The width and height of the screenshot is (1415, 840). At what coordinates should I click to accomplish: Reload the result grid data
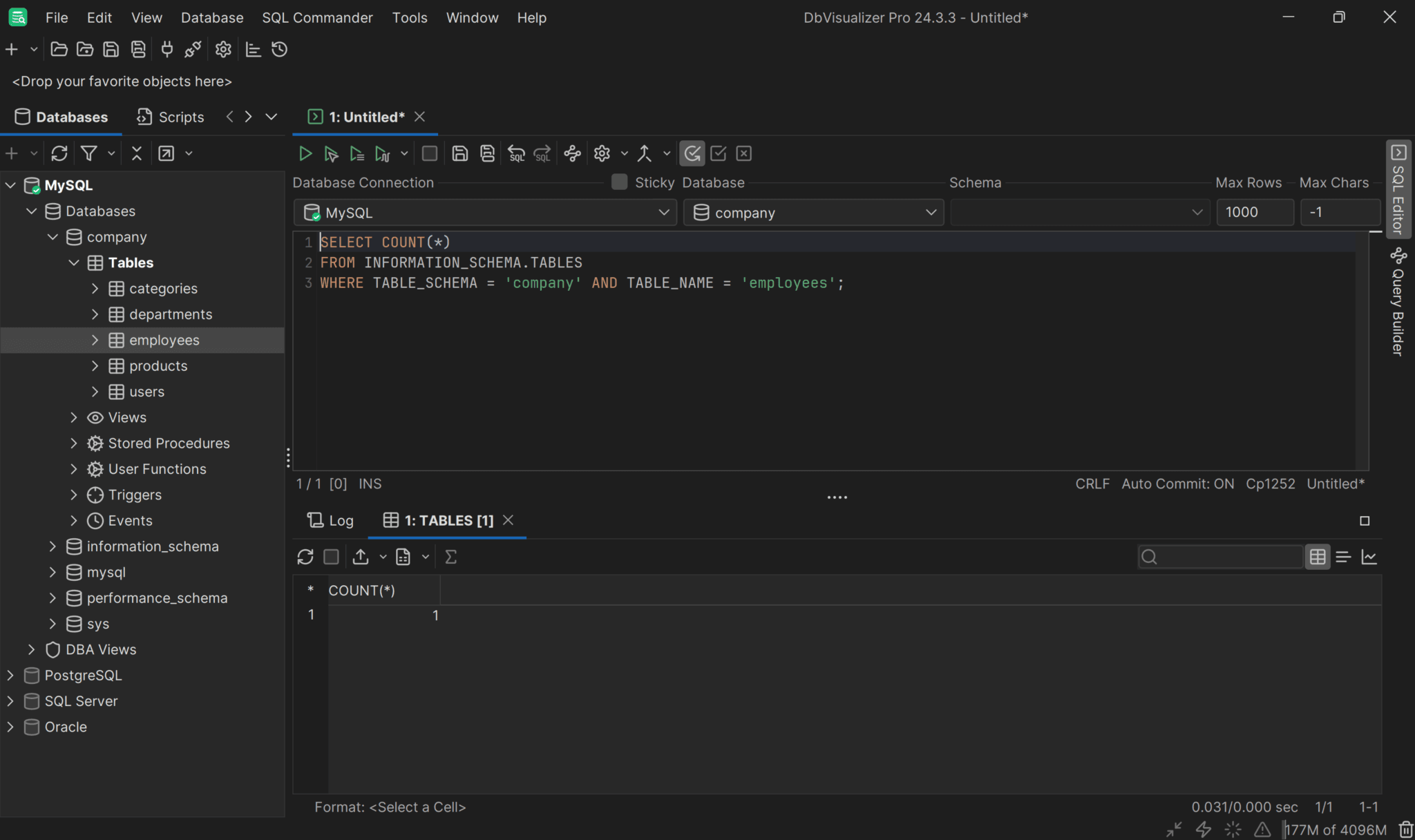point(306,556)
